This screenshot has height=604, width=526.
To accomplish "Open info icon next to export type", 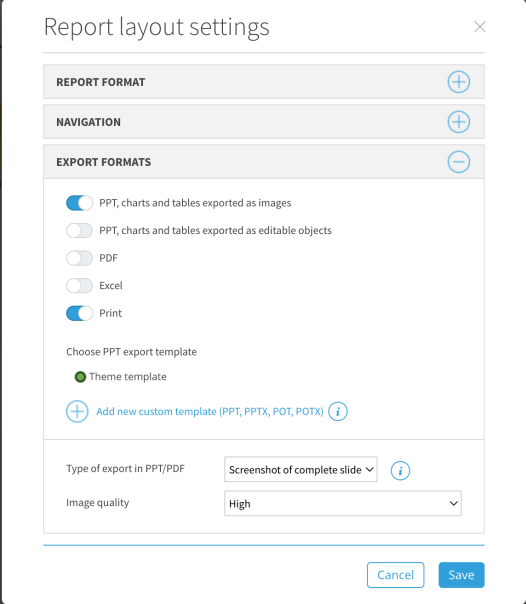I will (400, 470).
